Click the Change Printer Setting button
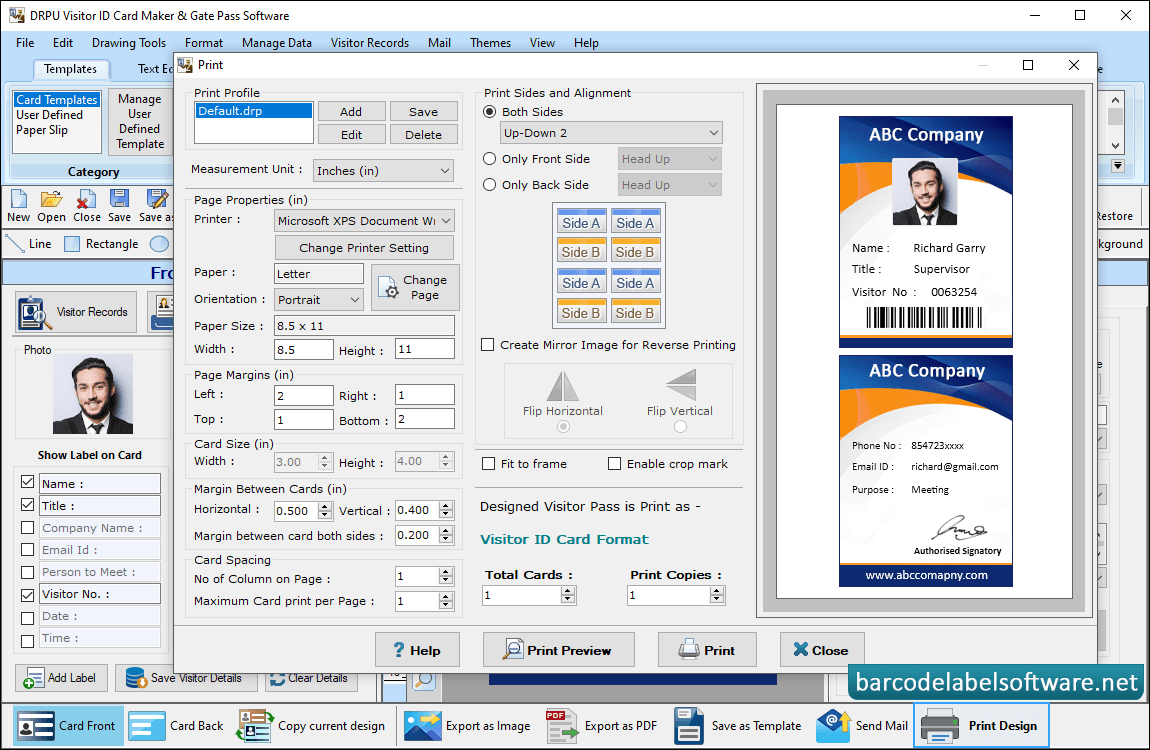1150x750 pixels. click(x=364, y=248)
